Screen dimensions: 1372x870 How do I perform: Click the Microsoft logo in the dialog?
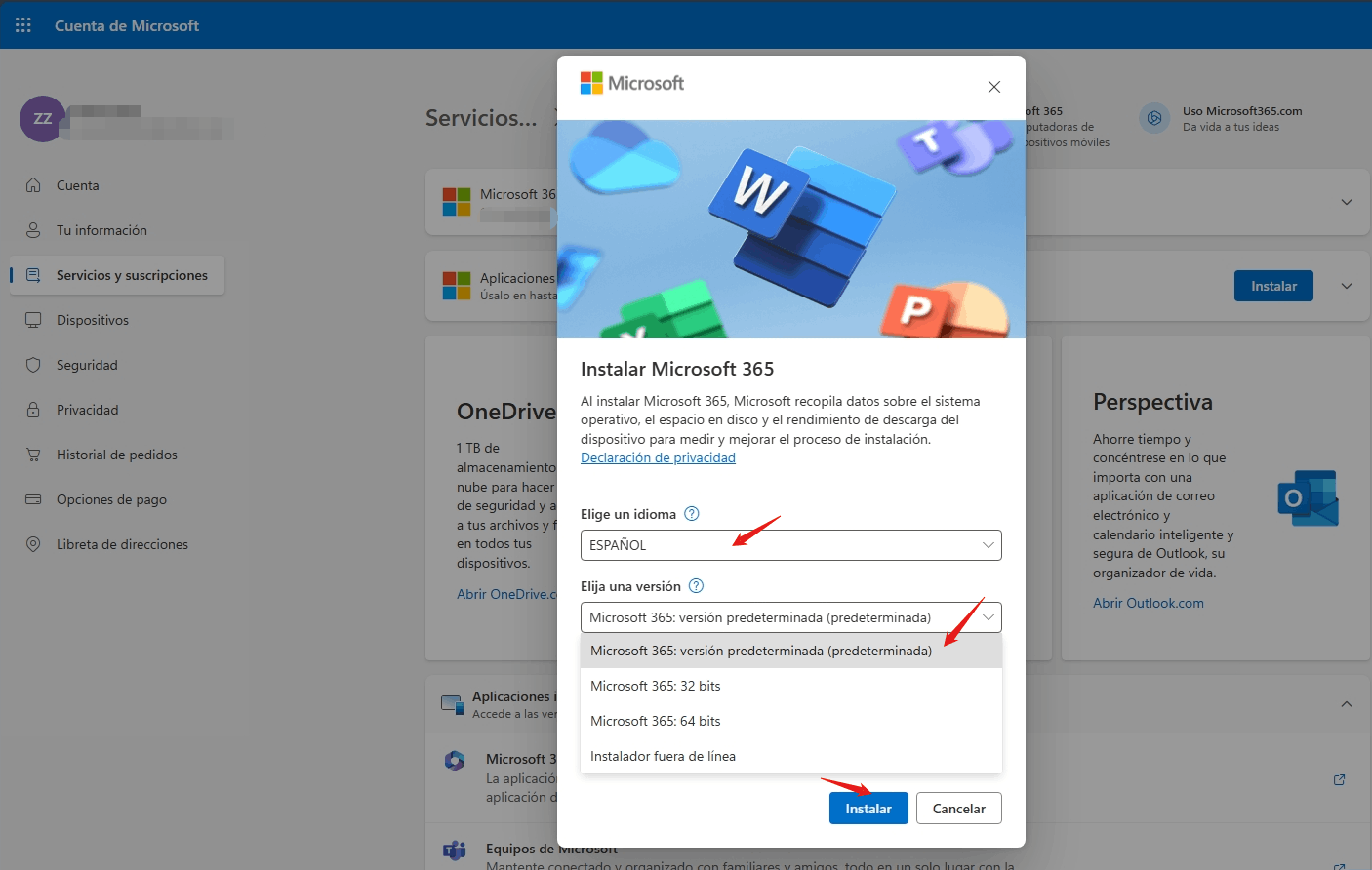click(632, 83)
